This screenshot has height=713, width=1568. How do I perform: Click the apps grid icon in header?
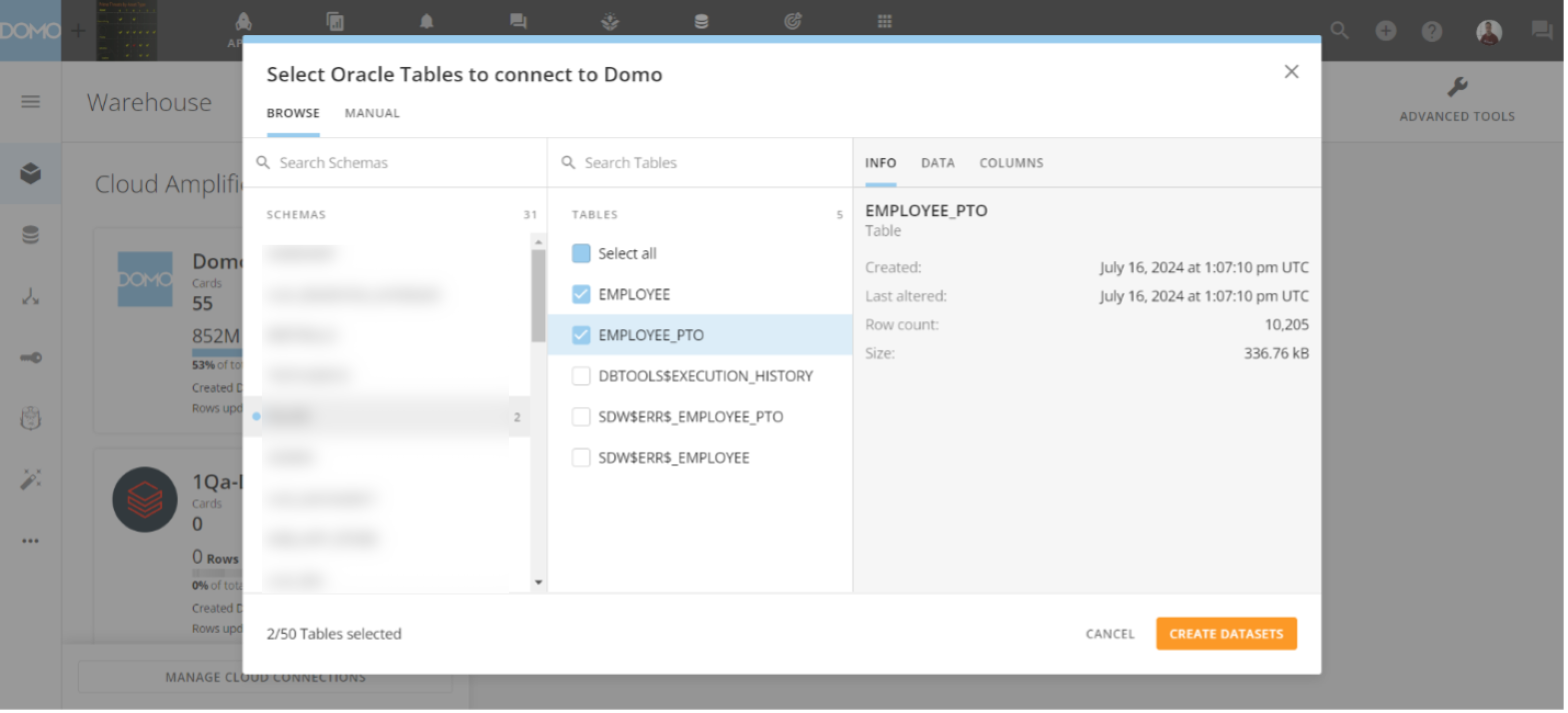[885, 22]
